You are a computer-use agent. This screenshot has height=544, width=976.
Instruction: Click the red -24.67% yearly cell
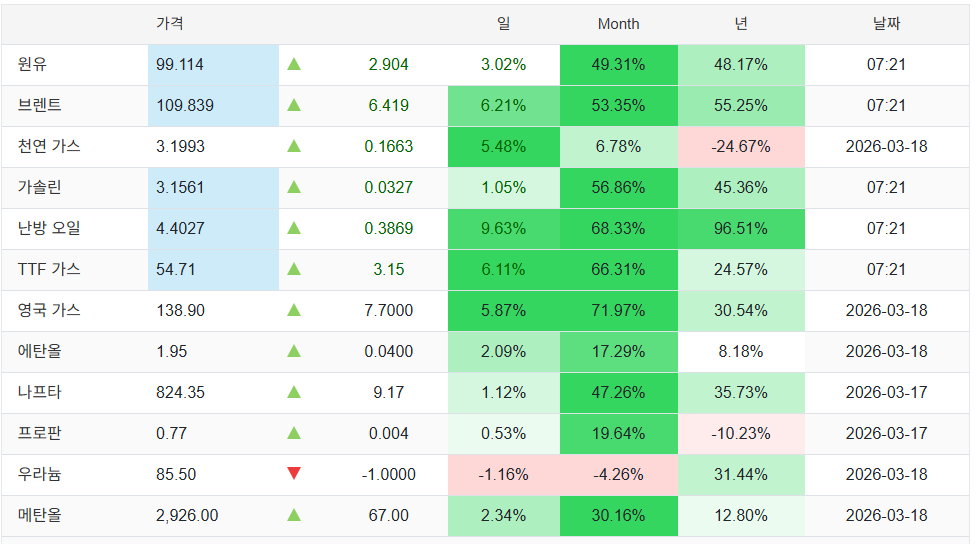[741, 147]
